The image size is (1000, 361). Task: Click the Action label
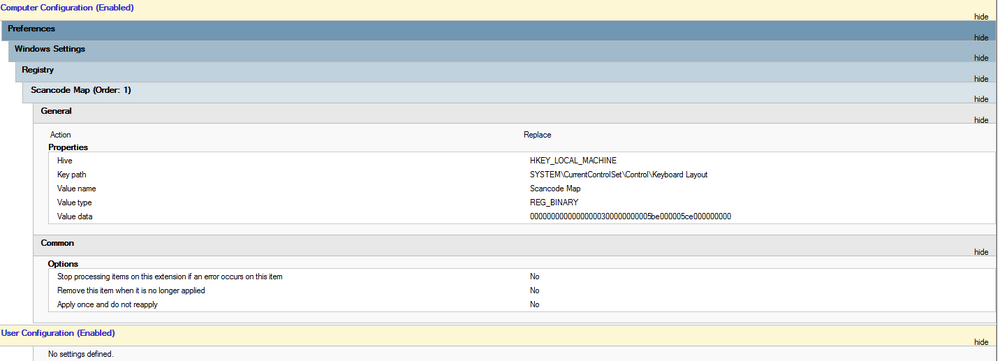tap(61, 135)
